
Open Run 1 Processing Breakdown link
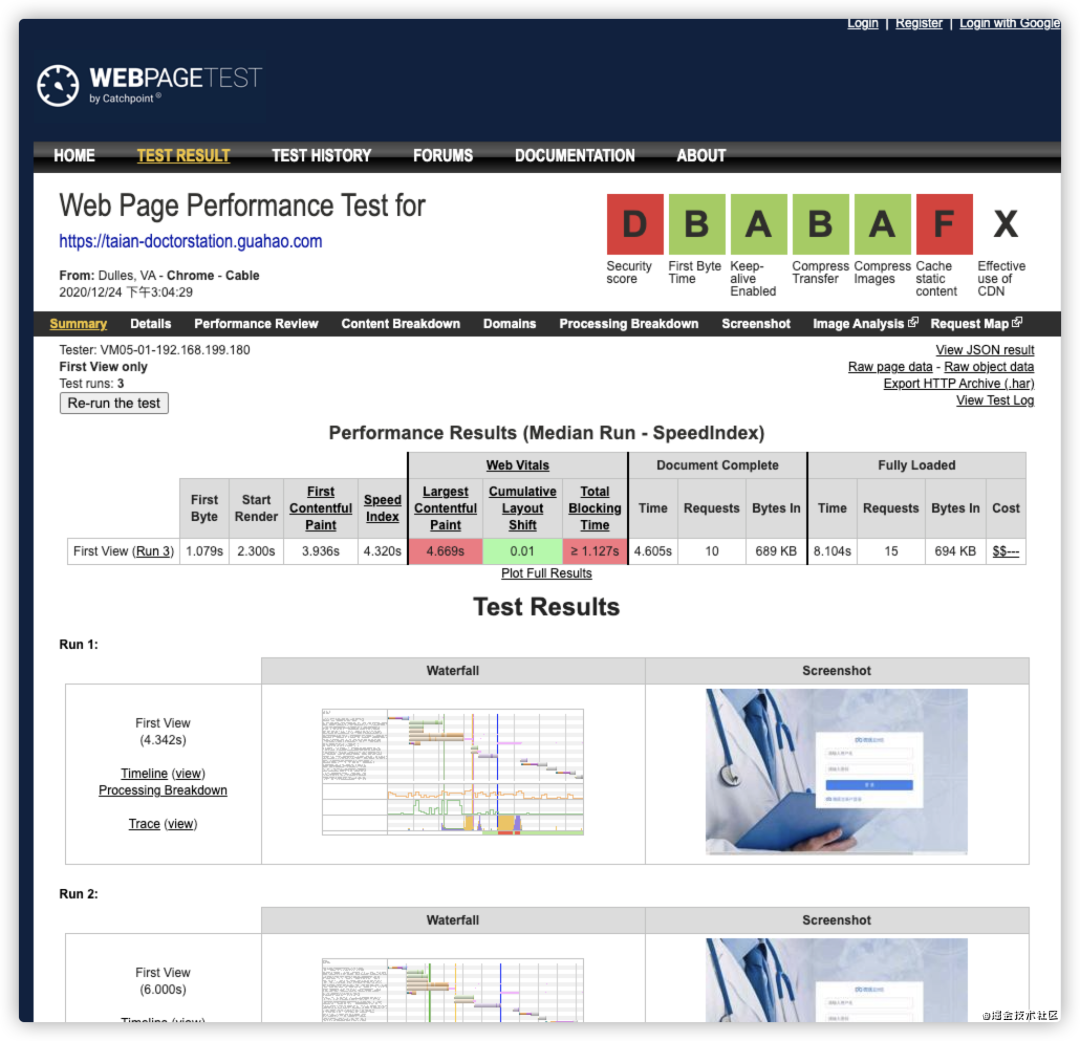(x=163, y=790)
